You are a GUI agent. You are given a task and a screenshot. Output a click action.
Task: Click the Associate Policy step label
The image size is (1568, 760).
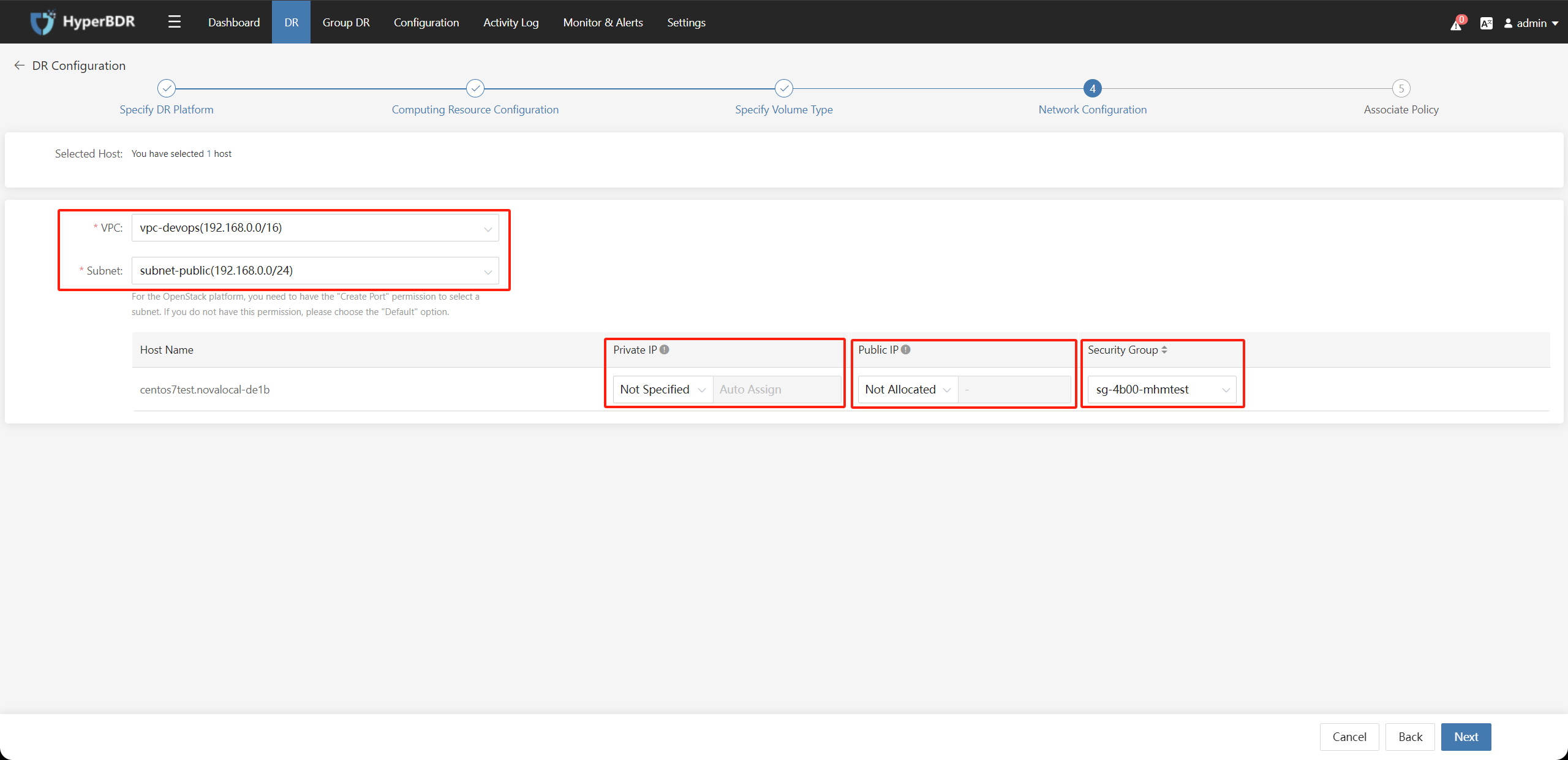click(x=1401, y=110)
